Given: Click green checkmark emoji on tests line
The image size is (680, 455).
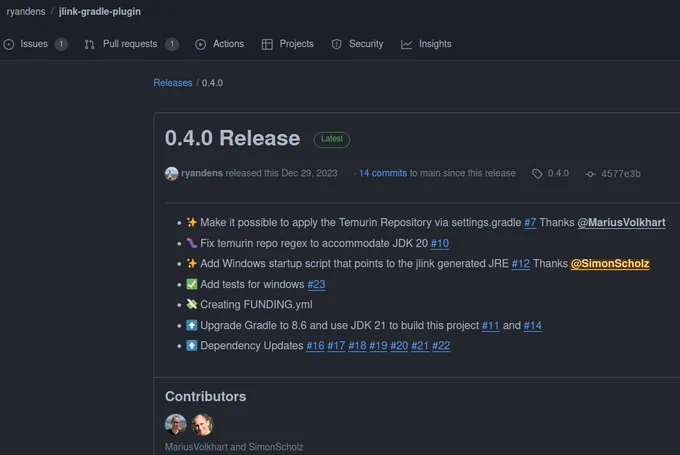Looking at the screenshot, I should click(x=192, y=284).
